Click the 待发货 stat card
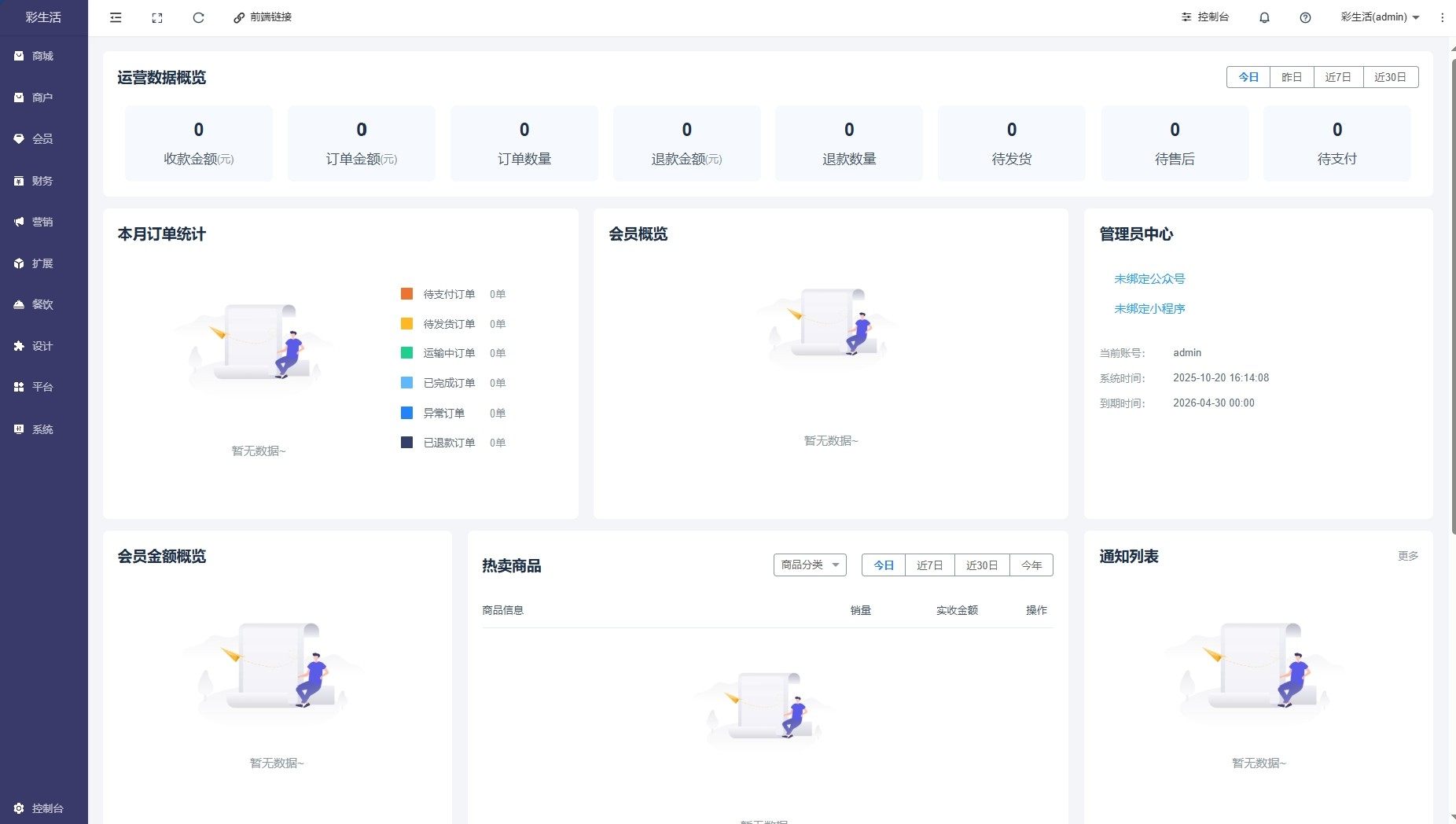The width and height of the screenshot is (1456, 824). 1012,143
